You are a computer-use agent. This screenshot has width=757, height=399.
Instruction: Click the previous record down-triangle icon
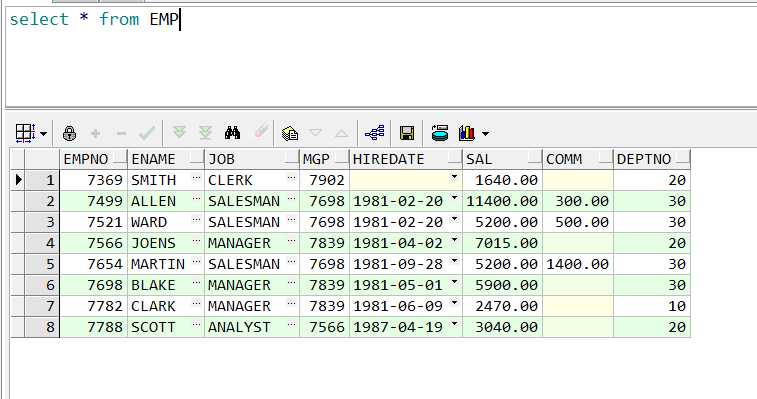click(x=316, y=132)
